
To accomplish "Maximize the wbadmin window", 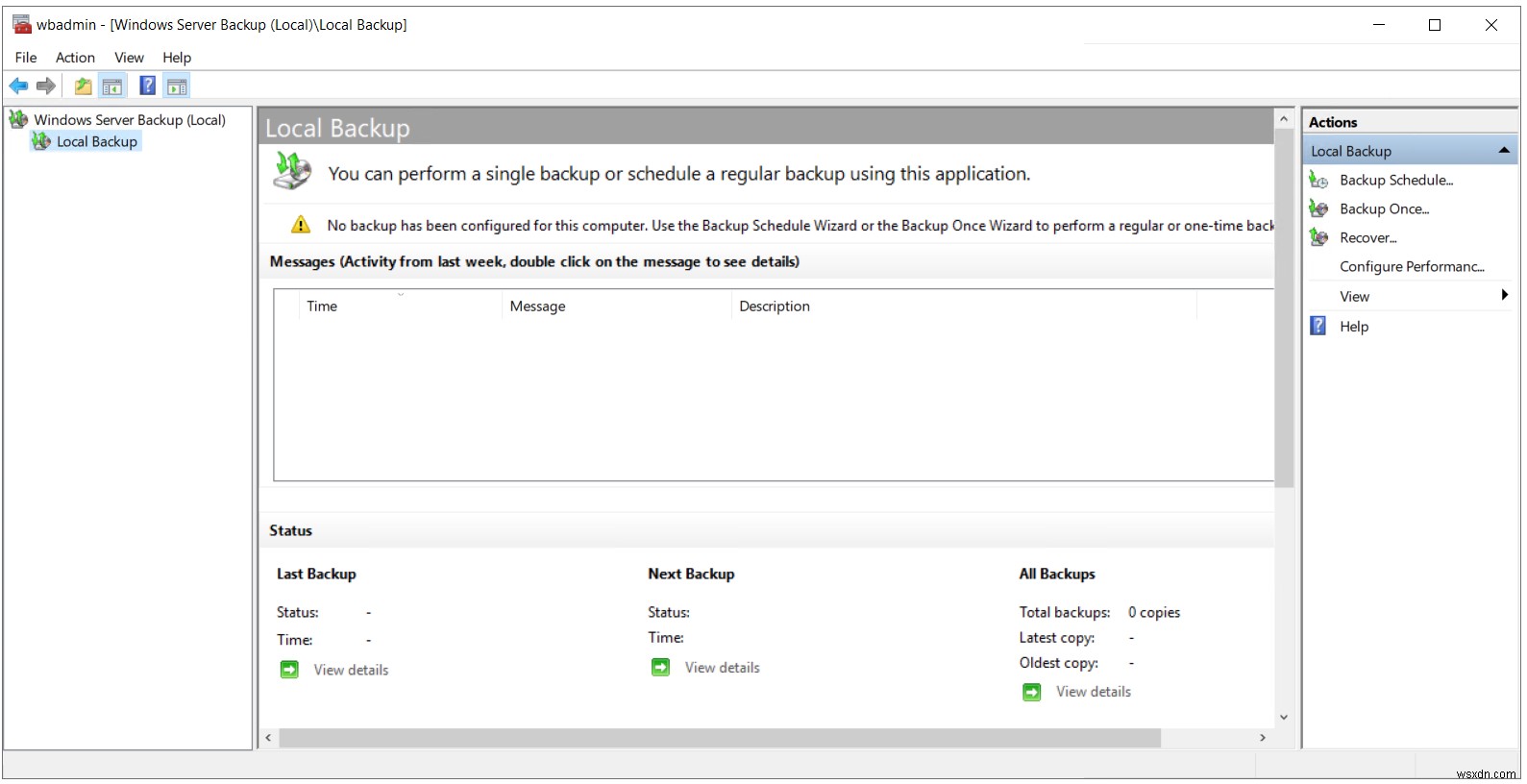I will pos(1435,25).
